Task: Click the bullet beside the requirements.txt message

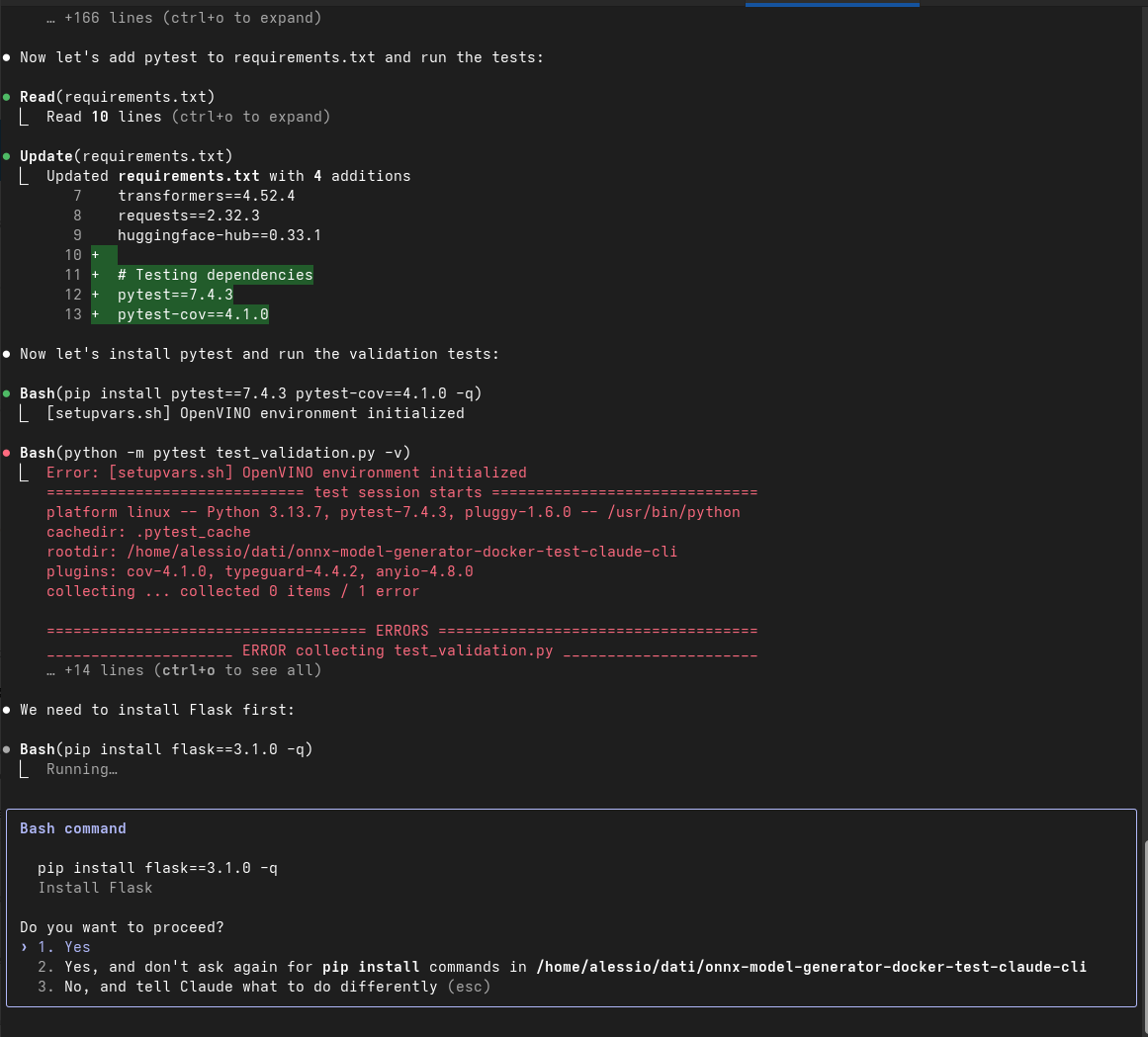Action: 6,57
